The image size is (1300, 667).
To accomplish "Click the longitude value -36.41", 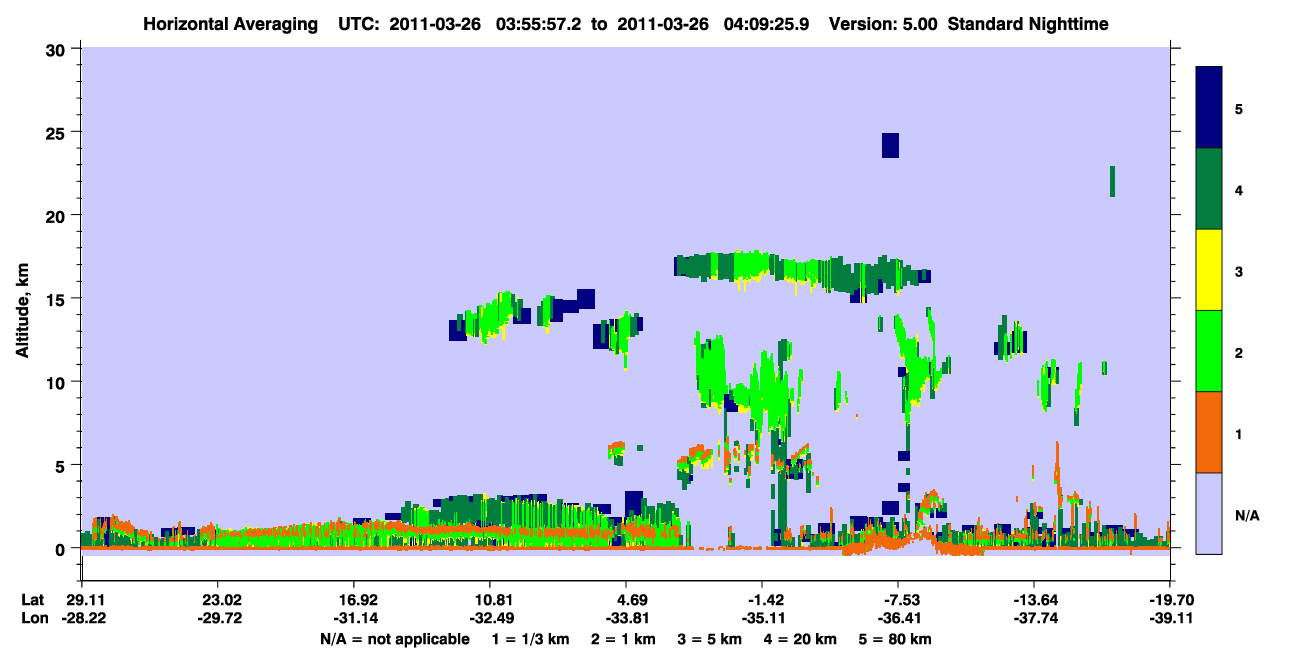I will point(898,618).
